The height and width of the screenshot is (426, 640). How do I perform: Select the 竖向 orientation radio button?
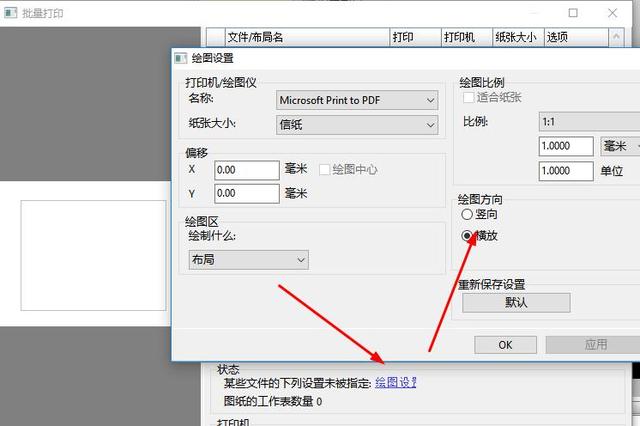467,214
